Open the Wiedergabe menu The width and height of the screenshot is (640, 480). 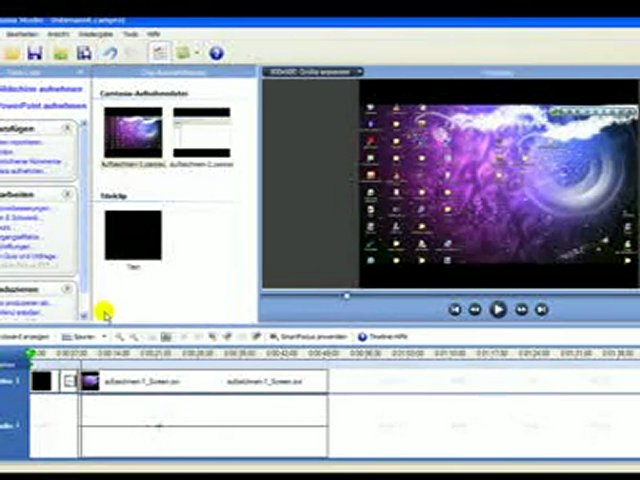click(x=96, y=34)
